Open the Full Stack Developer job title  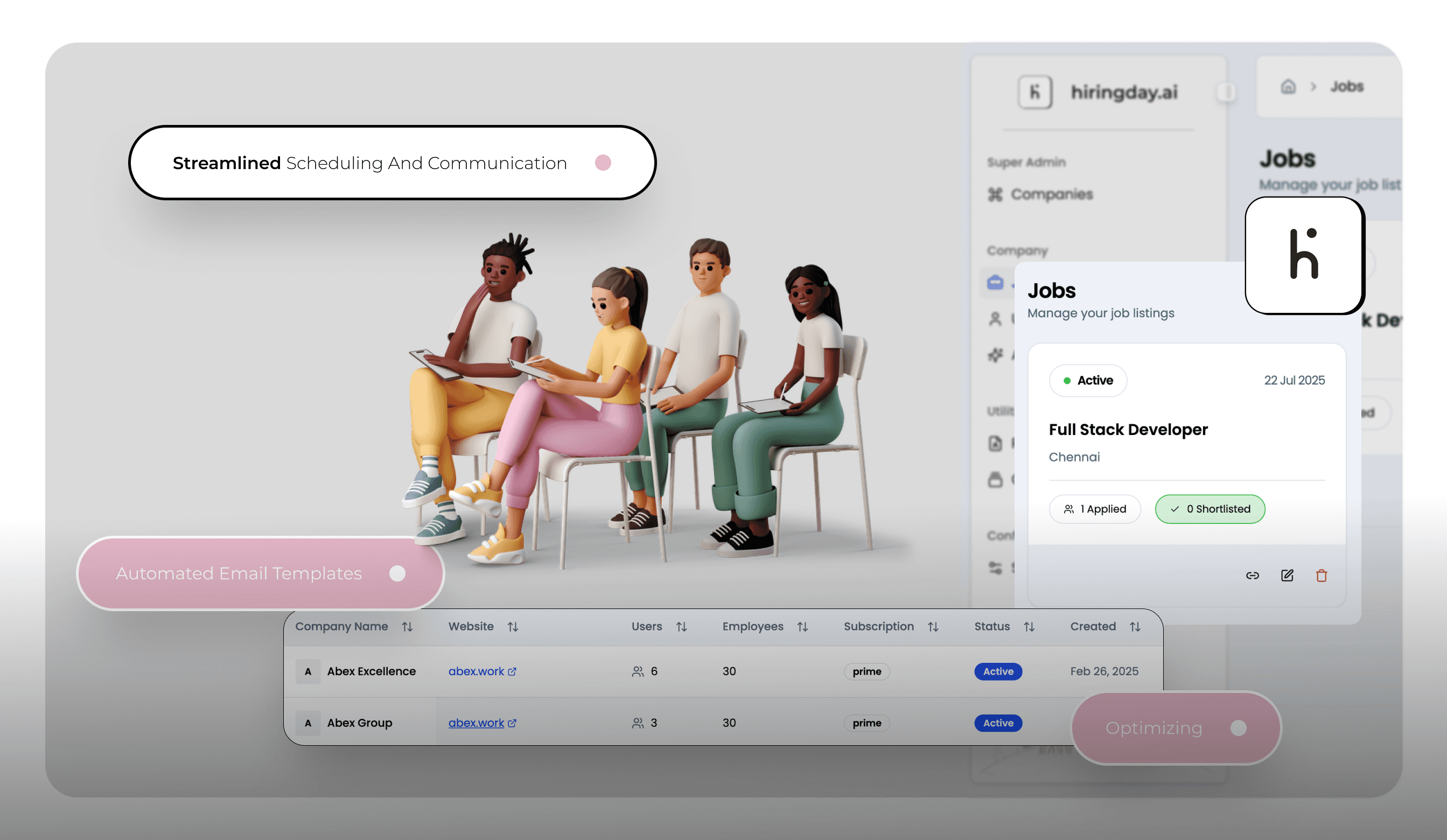[x=1128, y=430]
